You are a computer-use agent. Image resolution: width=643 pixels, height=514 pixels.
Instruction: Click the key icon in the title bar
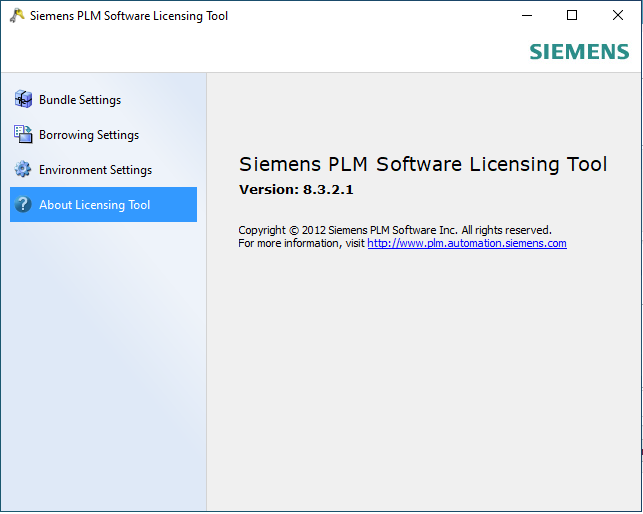click(16, 16)
